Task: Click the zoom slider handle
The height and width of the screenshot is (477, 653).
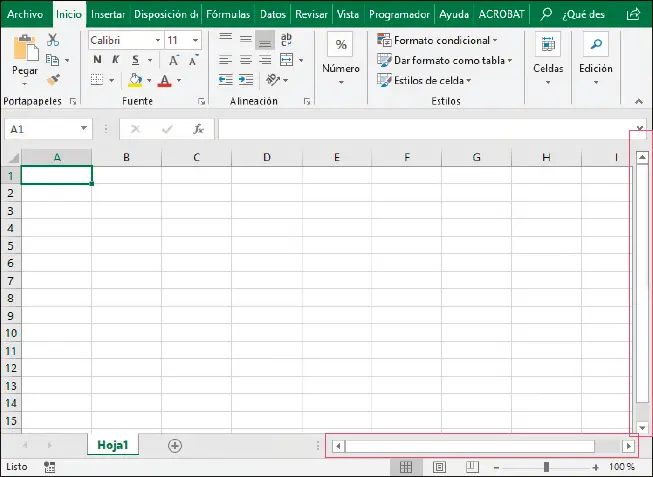Action: pyautogui.click(x=546, y=467)
